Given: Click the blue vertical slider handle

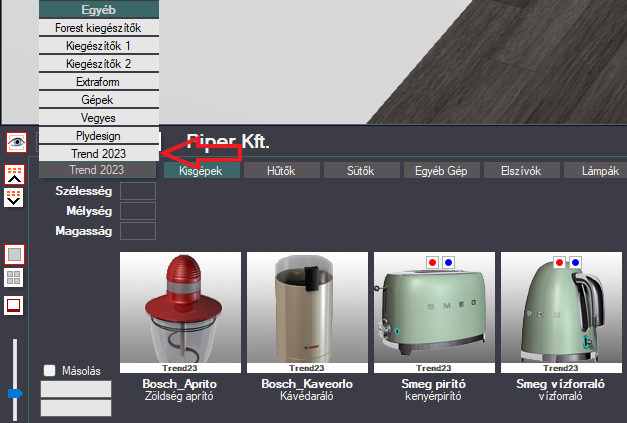Looking at the screenshot, I should [x=15, y=393].
